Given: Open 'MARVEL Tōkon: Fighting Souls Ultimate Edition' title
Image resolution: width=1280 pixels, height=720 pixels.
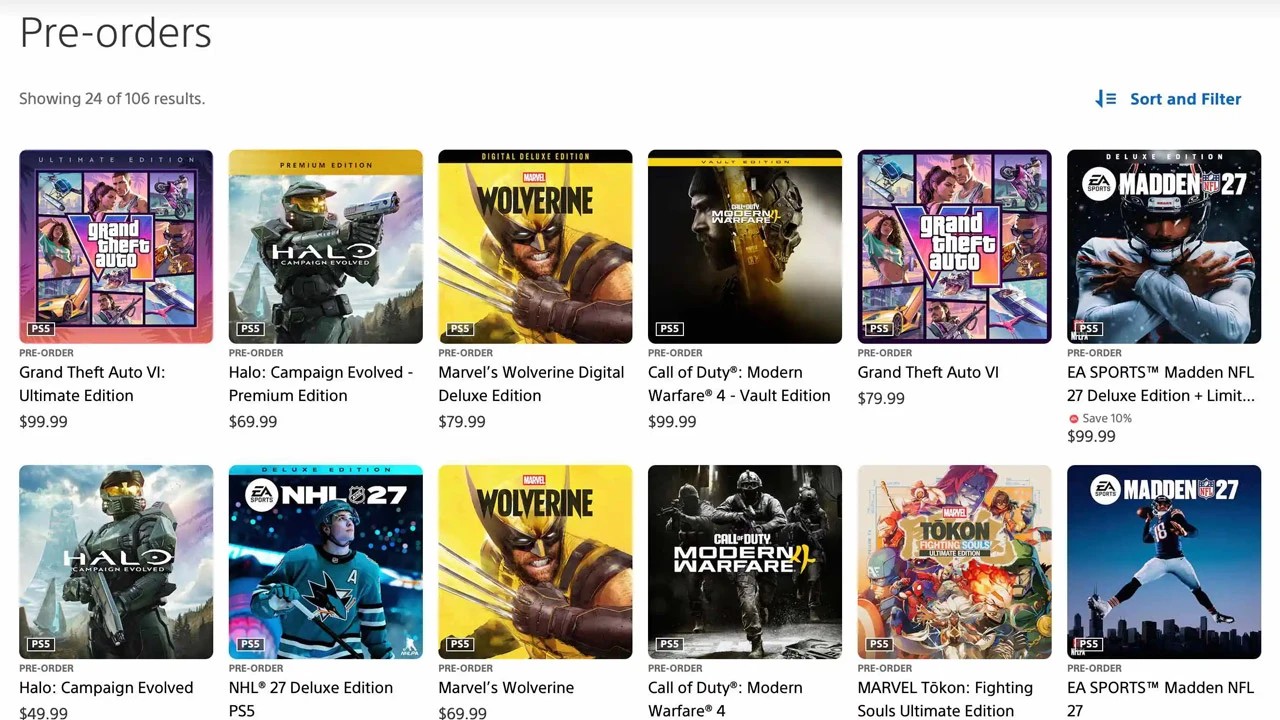Looking at the screenshot, I should pos(945,699).
